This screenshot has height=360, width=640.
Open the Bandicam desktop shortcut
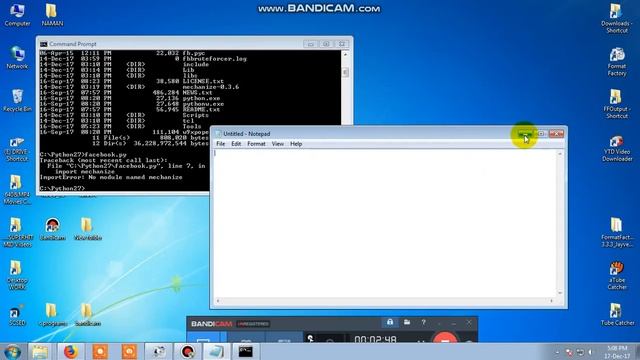pyautogui.click(x=53, y=229)
